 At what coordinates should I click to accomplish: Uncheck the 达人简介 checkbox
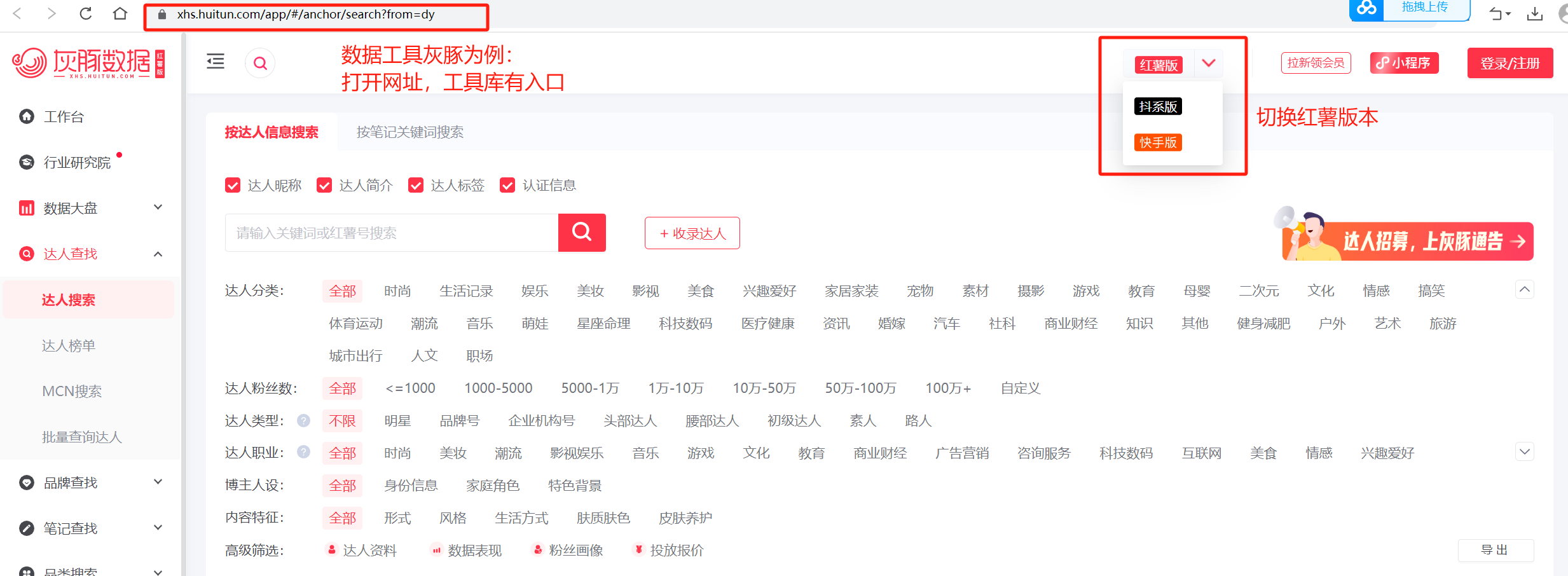[x=324, y=185]
